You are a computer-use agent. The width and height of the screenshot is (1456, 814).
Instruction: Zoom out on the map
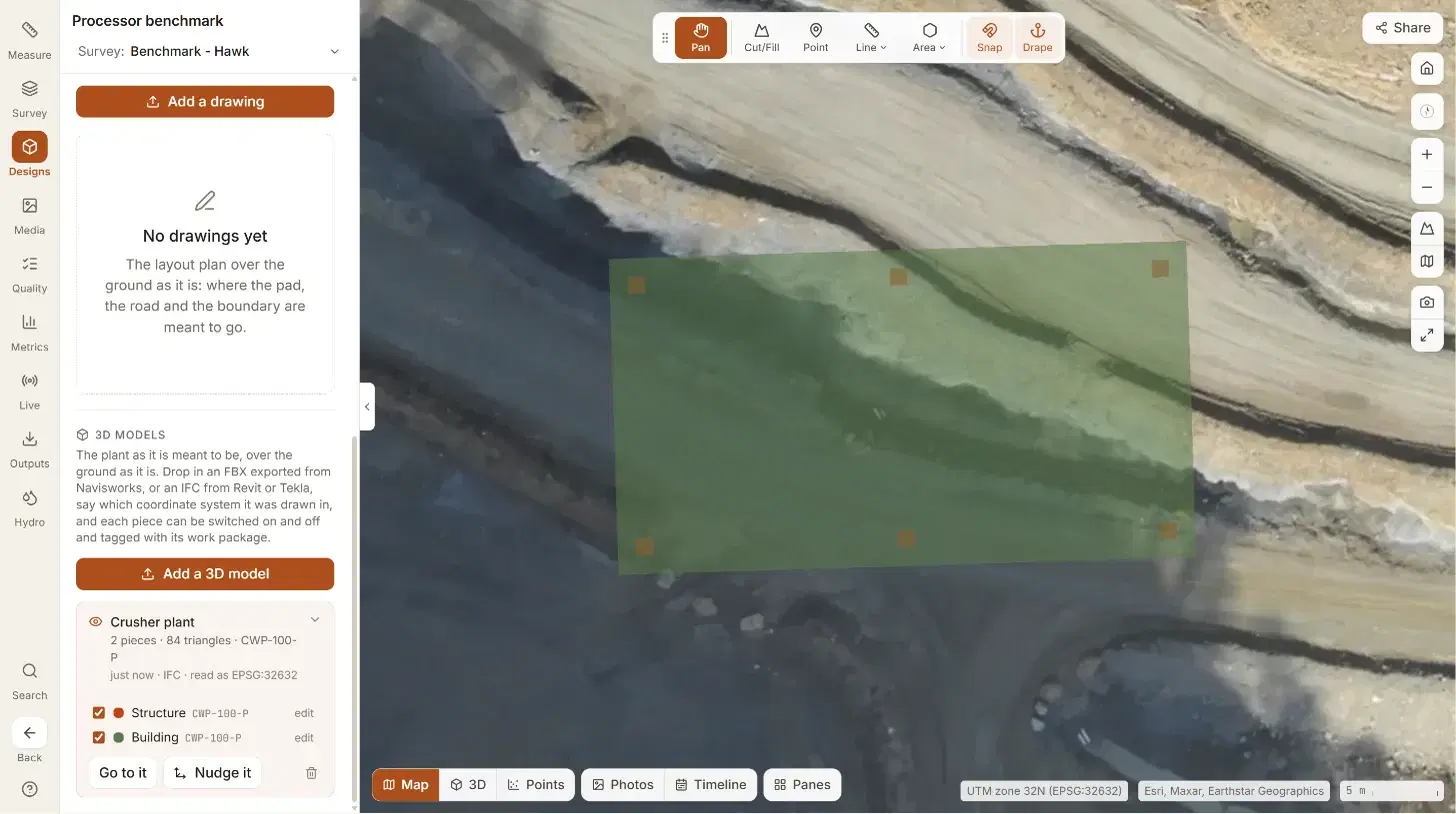coord(1427,187)
